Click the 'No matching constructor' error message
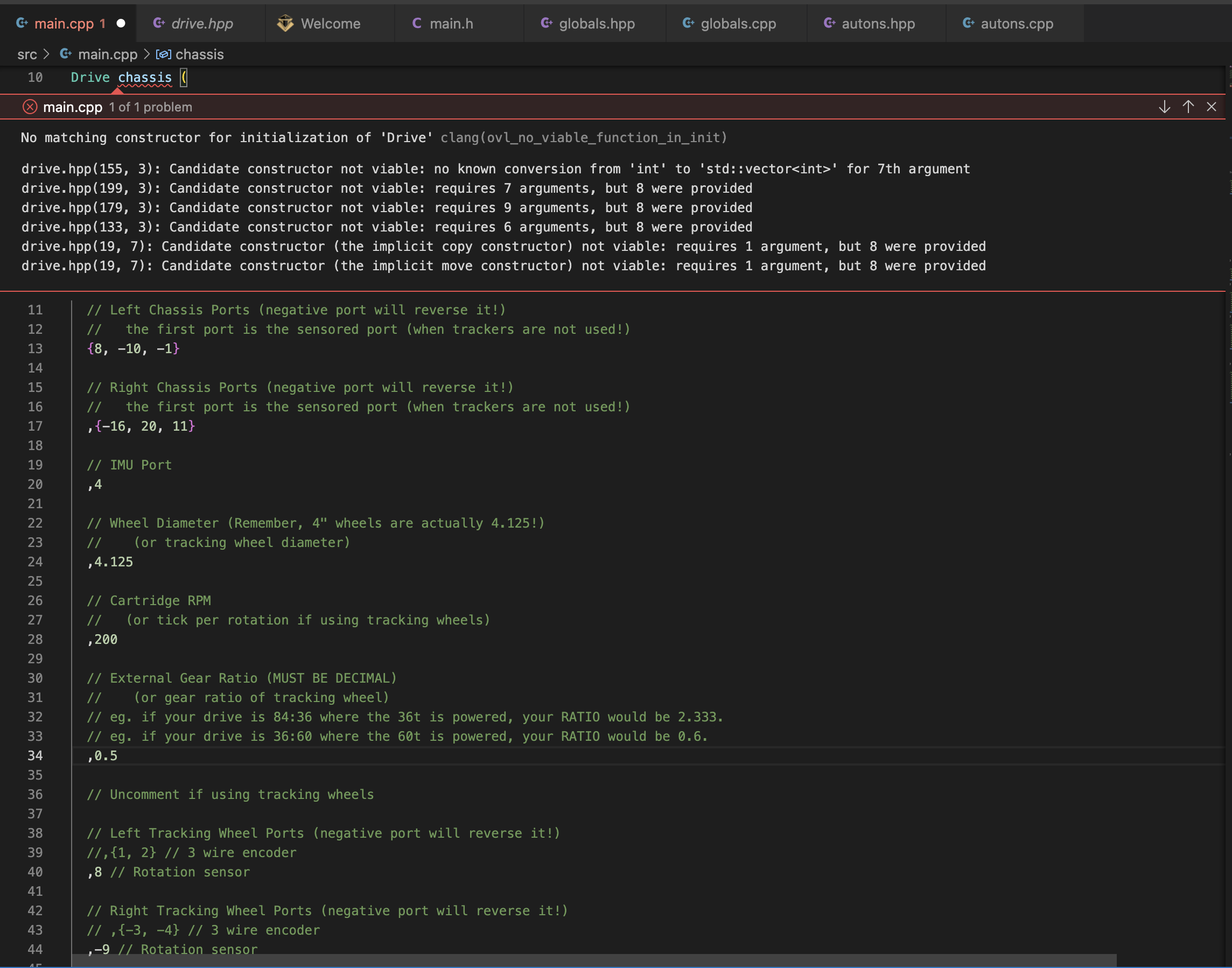Viewport: 1232px width, 968px height. [x=227, y=138]
